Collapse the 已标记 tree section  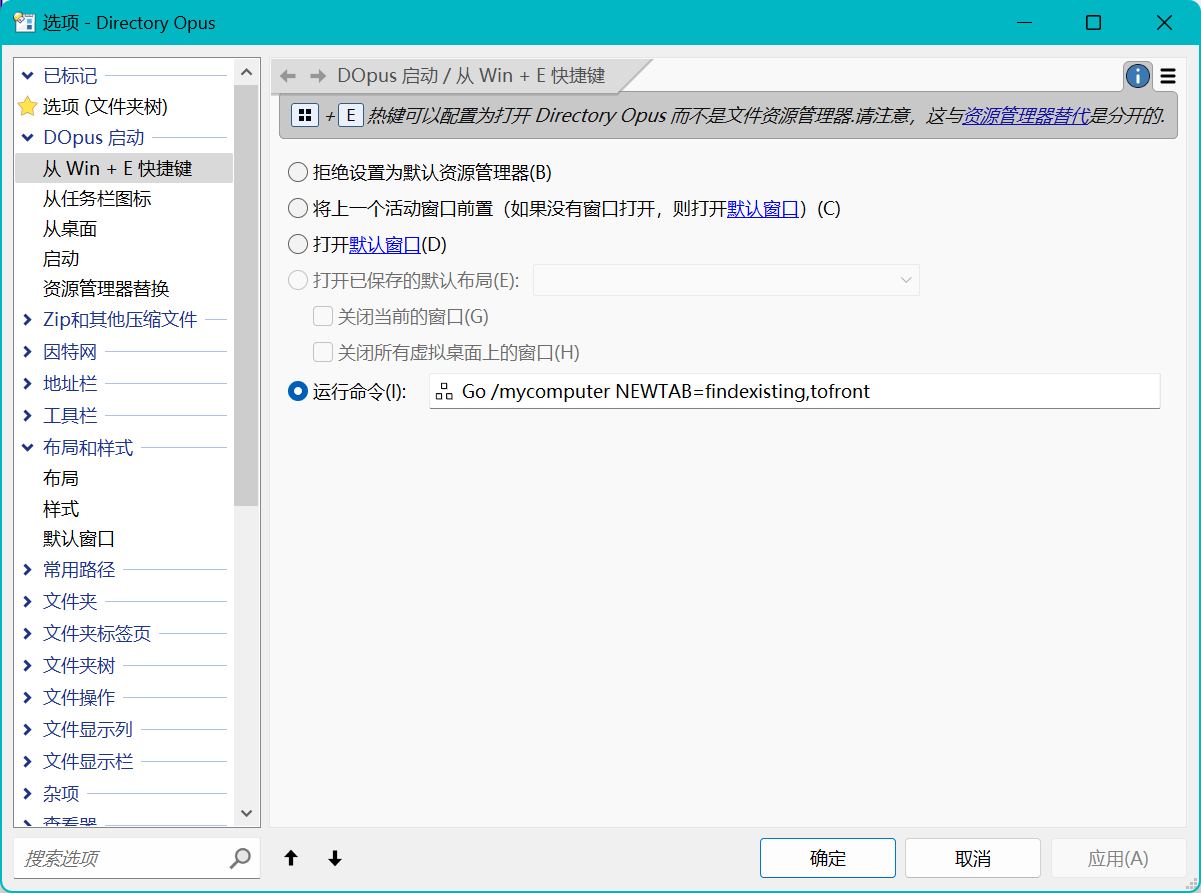pyautogui.click(x=27, y=76)
